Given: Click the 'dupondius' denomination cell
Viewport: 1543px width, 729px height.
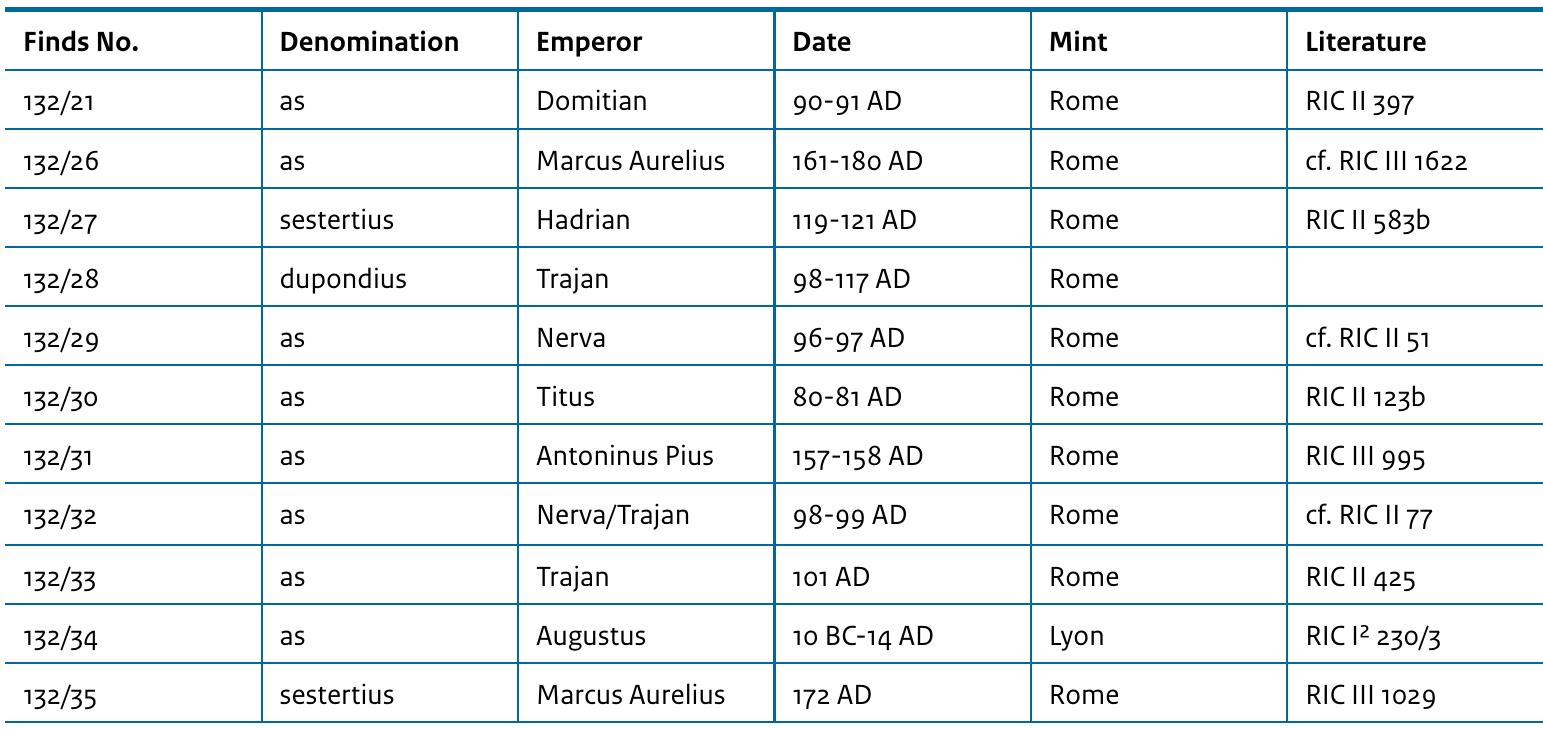Looking at the screenshot, I should tap(343, 279).
